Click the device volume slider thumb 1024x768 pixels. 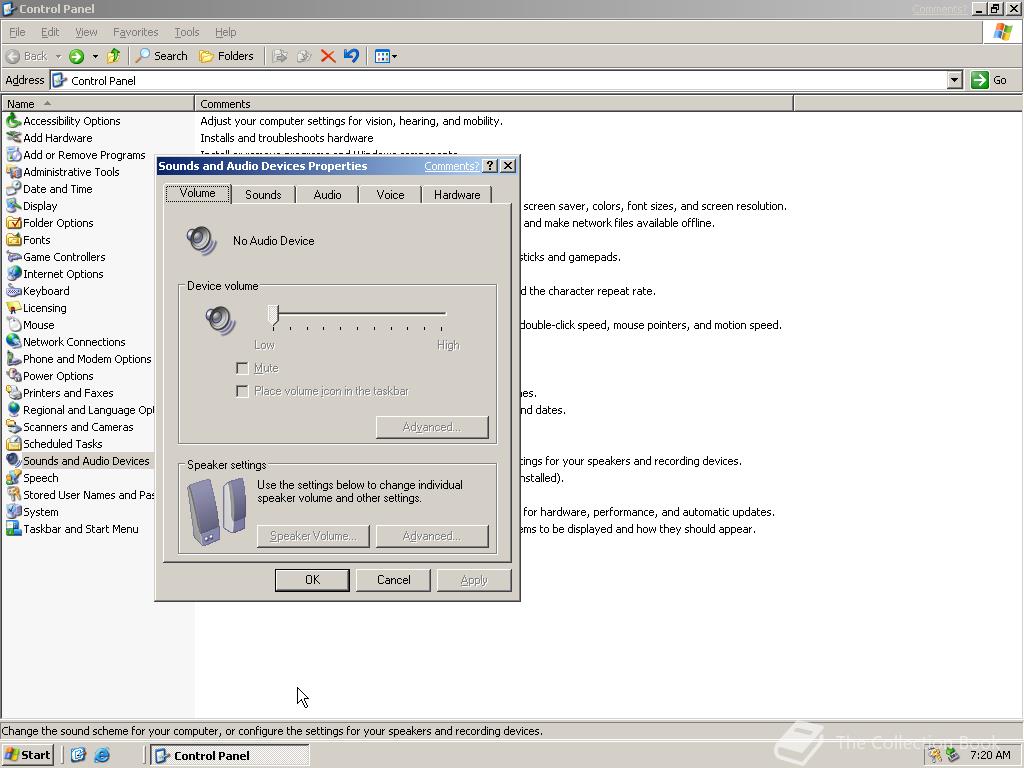coord(274,315)
